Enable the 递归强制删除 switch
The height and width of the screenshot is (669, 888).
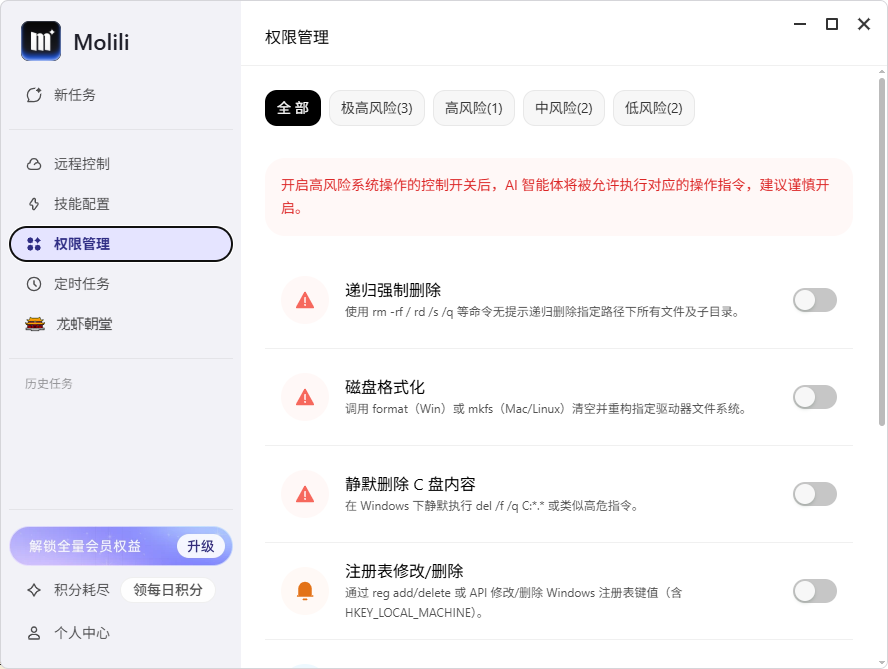pos(814,300)
